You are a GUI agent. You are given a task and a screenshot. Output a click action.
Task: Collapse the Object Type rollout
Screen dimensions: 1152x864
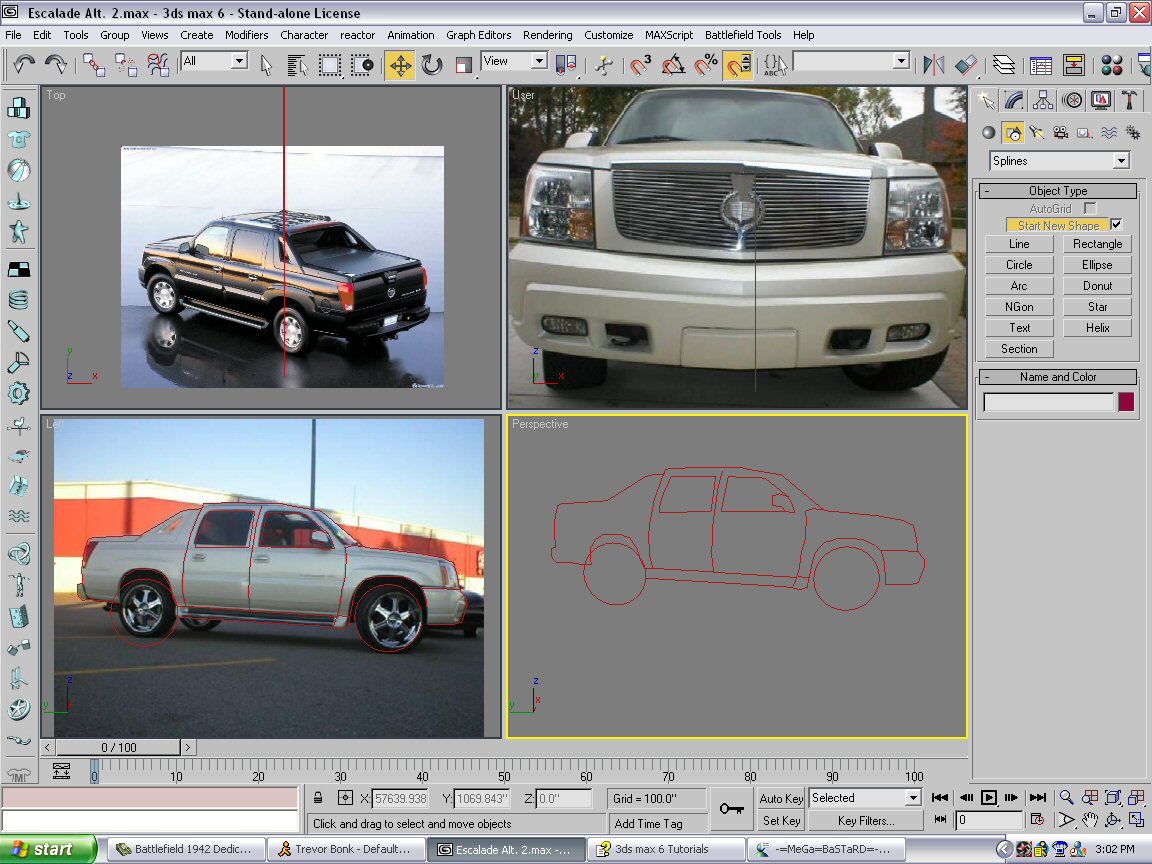(1058, 190)
